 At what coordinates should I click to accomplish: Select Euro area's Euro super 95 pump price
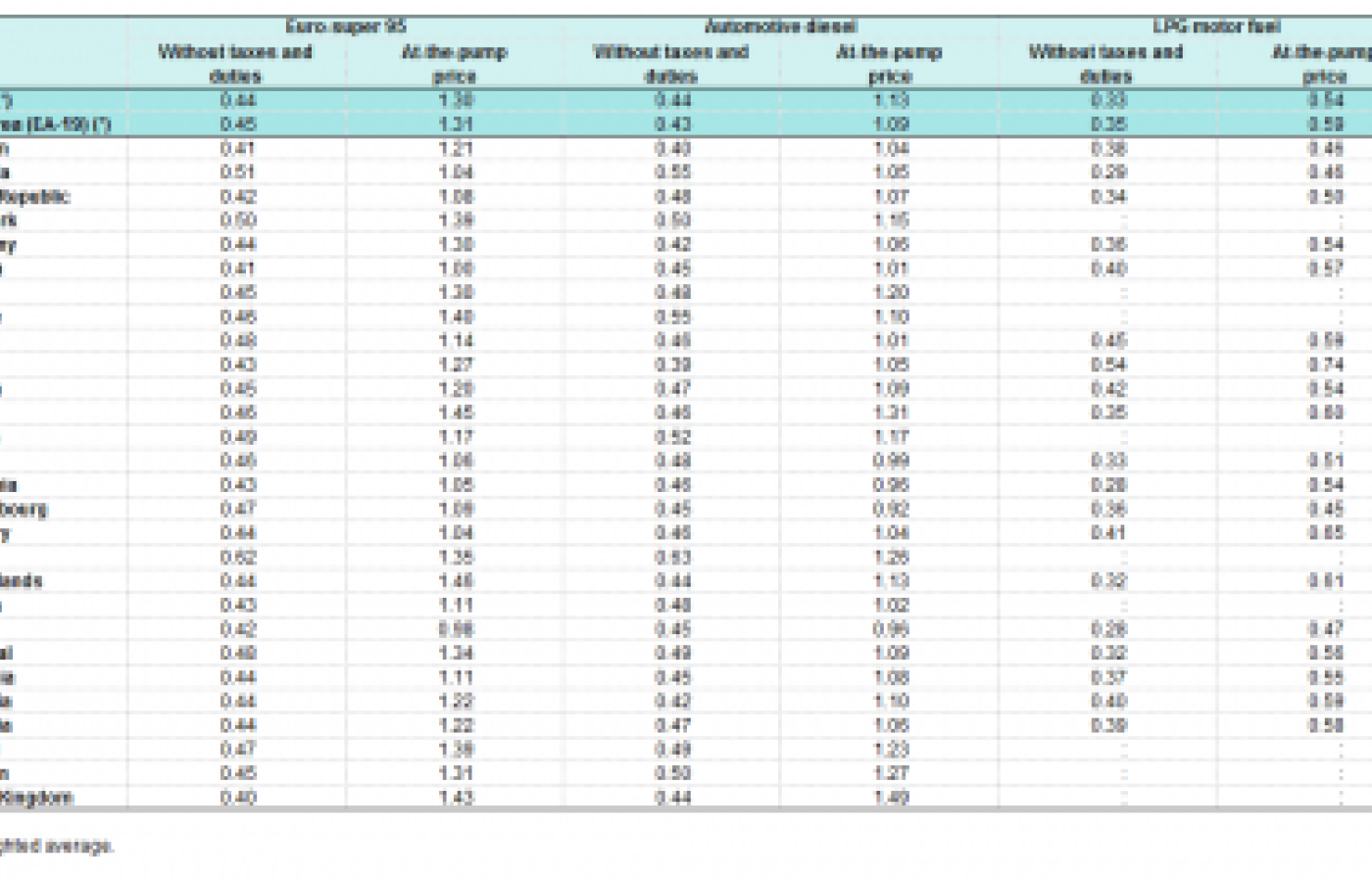click(456, 124)
